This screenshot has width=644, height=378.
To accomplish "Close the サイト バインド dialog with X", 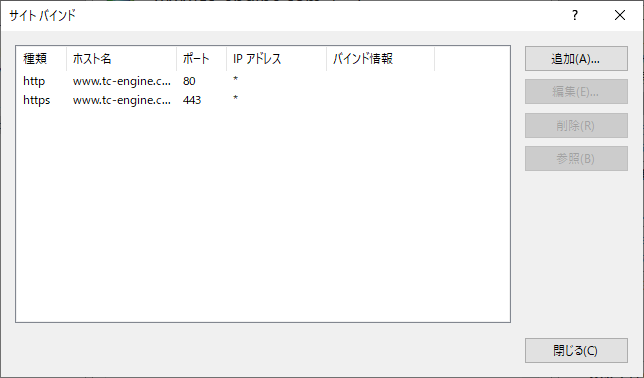I will (x=620, y=16).
